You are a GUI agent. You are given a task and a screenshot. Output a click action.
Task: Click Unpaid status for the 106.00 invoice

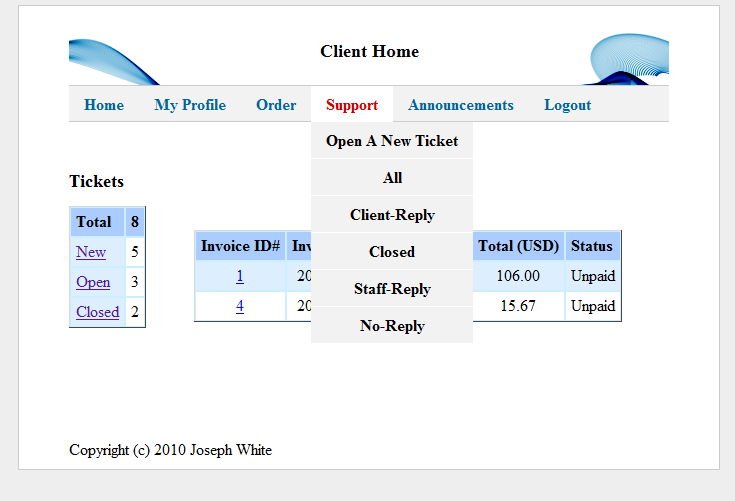[x=592, y=276]
